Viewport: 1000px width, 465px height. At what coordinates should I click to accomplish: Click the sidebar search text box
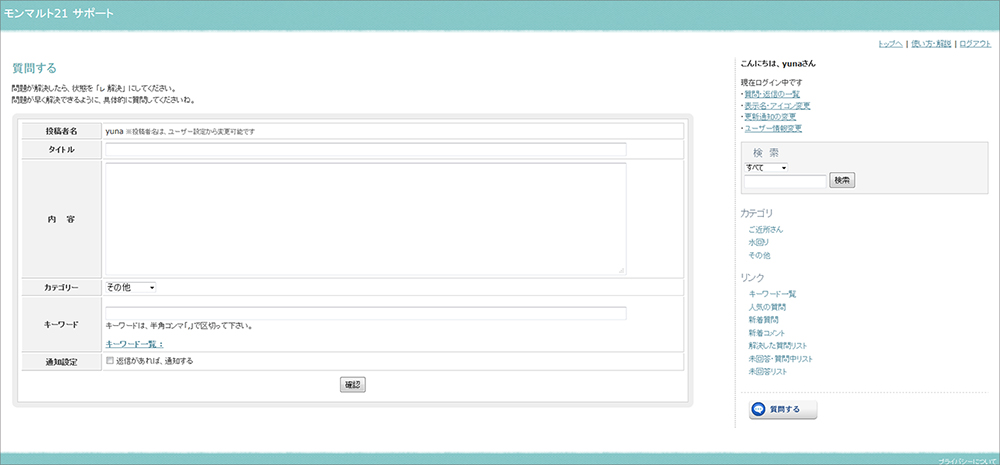(785, 181)
